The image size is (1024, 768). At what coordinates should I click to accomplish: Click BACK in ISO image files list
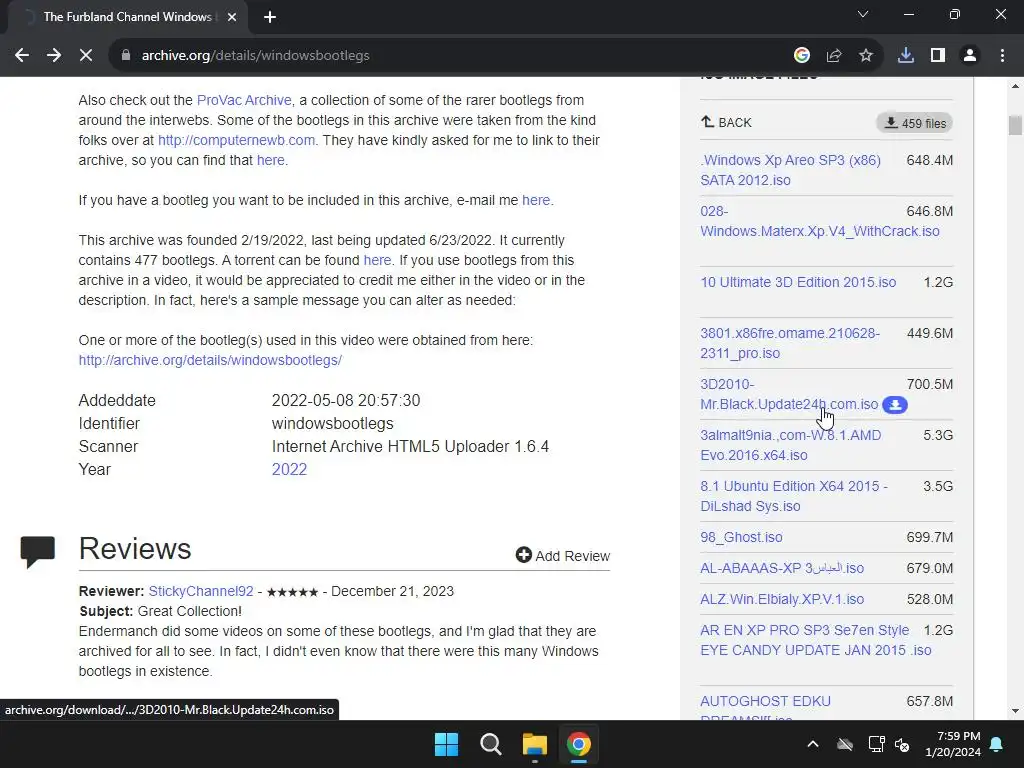click(x=726, y=122)
